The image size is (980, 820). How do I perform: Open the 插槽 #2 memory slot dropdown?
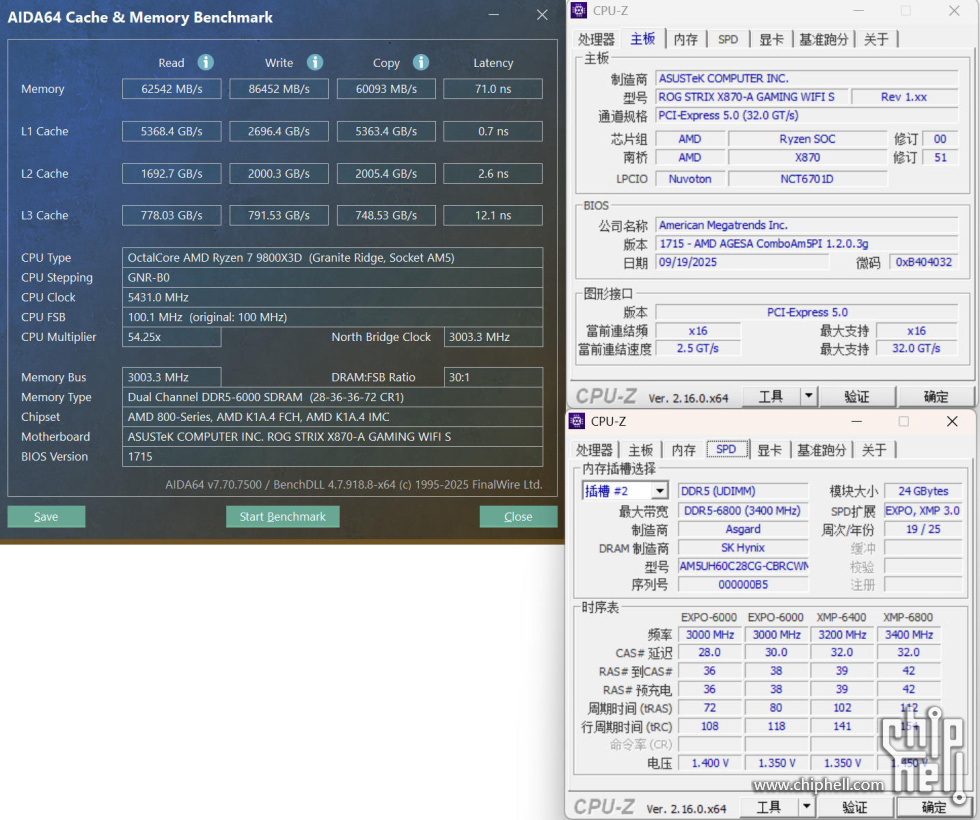click(x=659, y=491)
